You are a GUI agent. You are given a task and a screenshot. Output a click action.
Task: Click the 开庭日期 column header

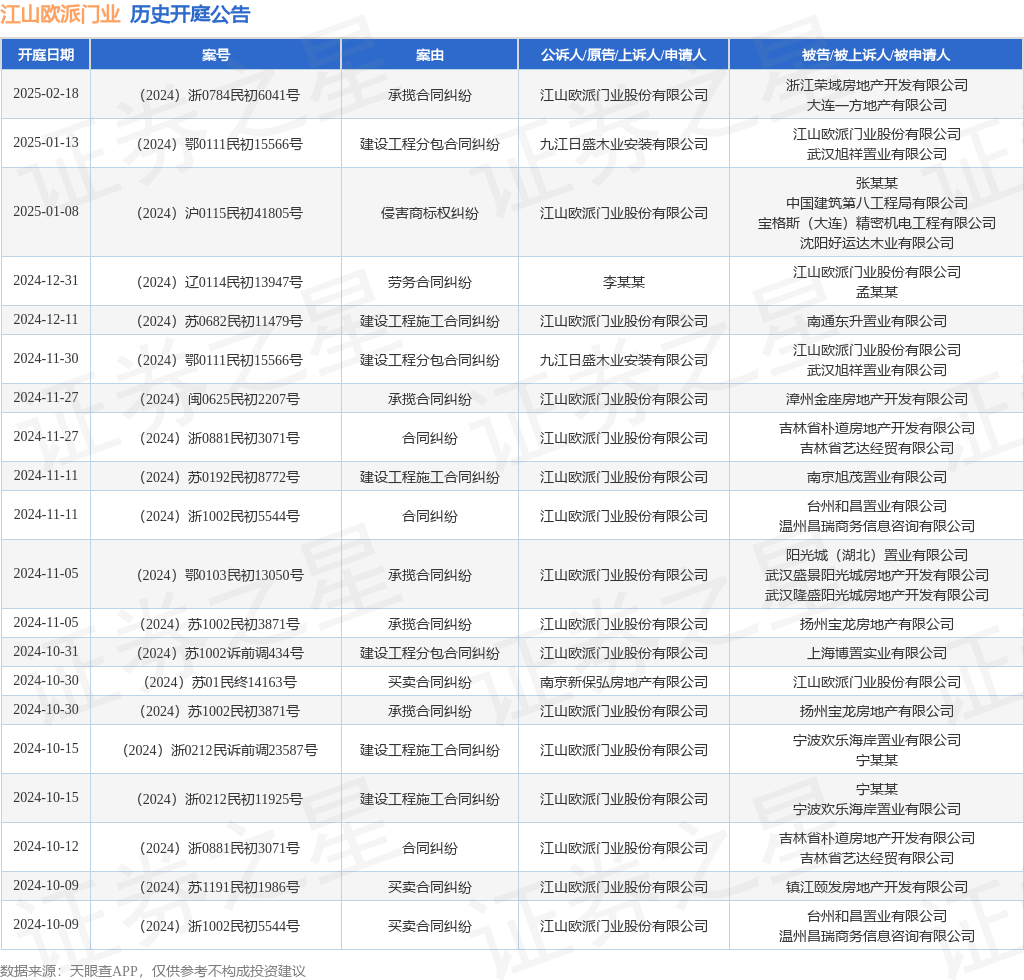pyautogui.click(x=46, y=55)
